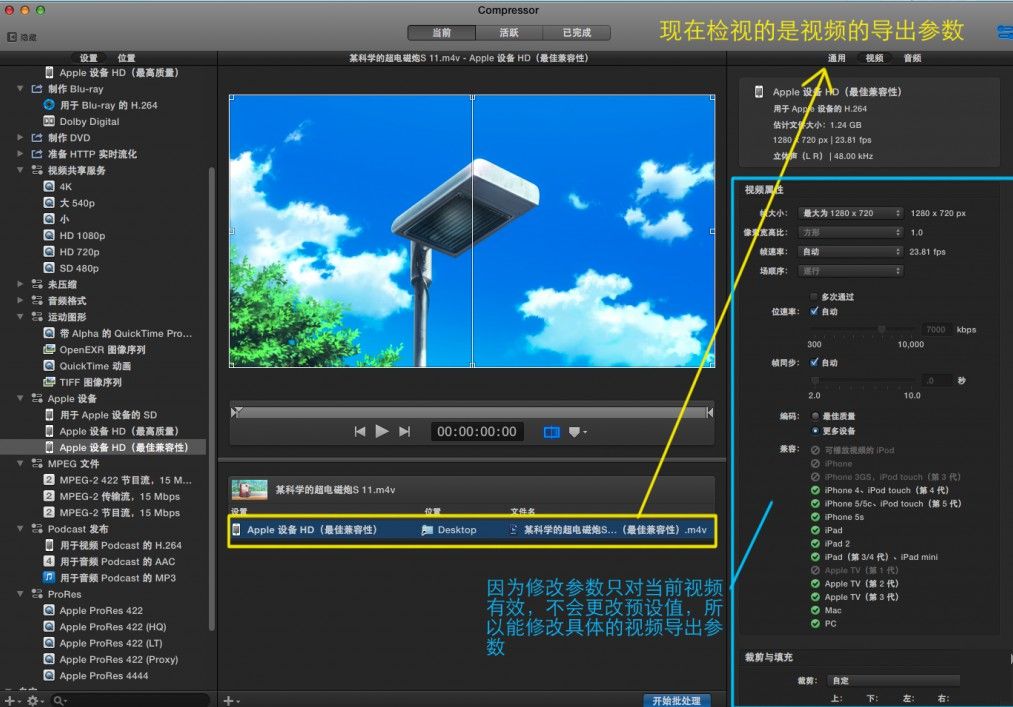Click the 隐藏 sidebar button

(x=22, y=37)
